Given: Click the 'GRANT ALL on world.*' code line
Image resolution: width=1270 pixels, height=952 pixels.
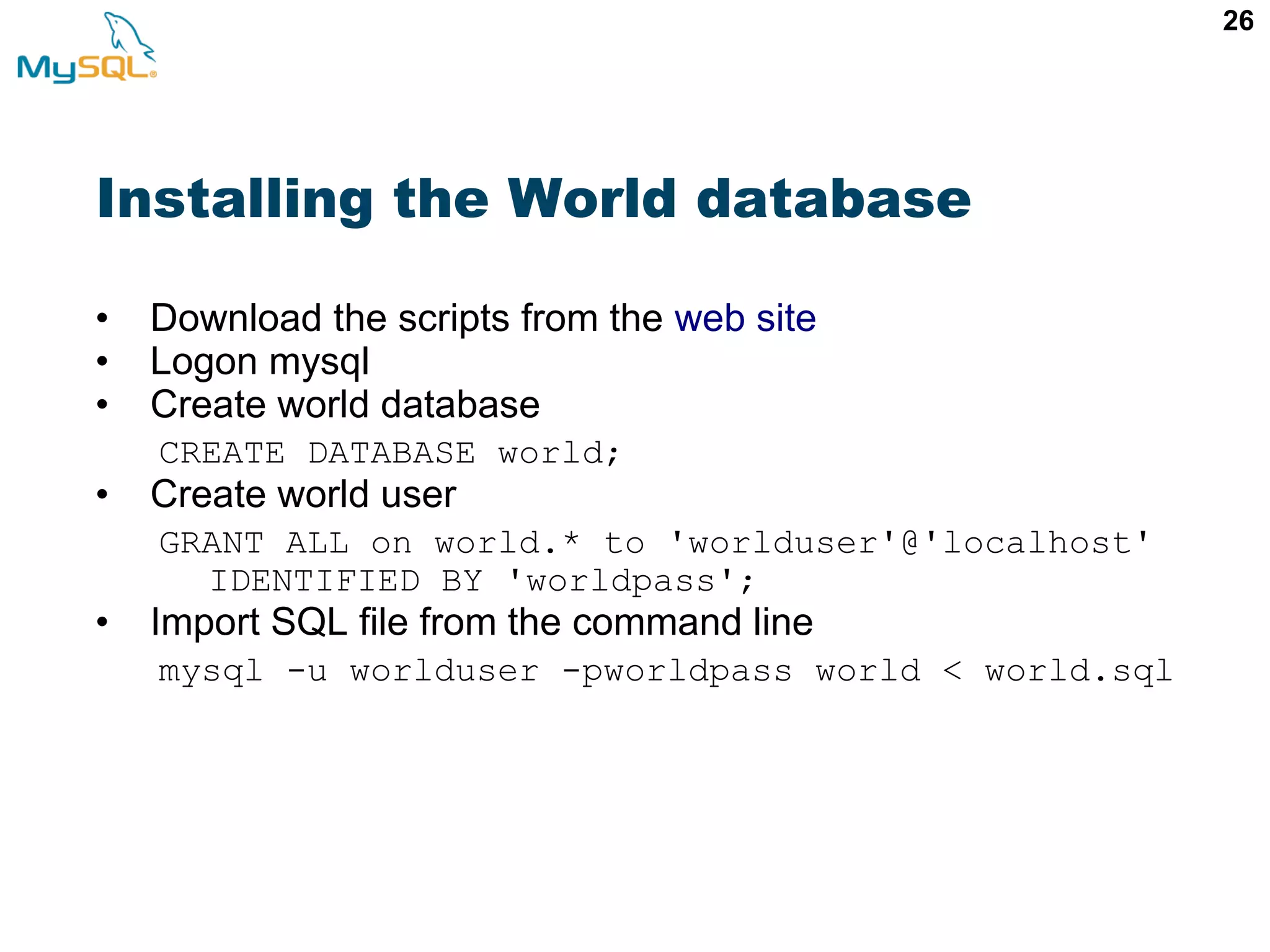Looking at the screenshot, I should (655, 543).
